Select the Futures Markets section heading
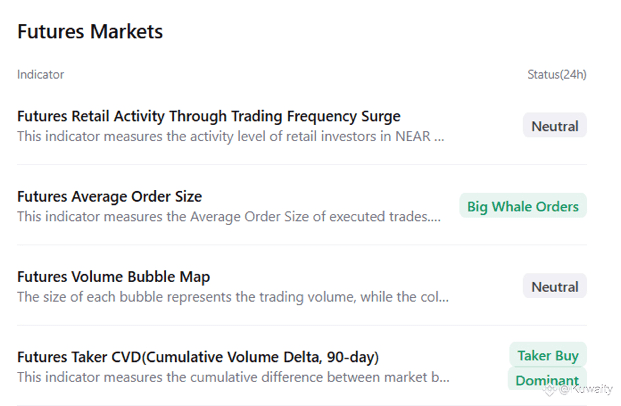621x406 pixels. (90, 31)
